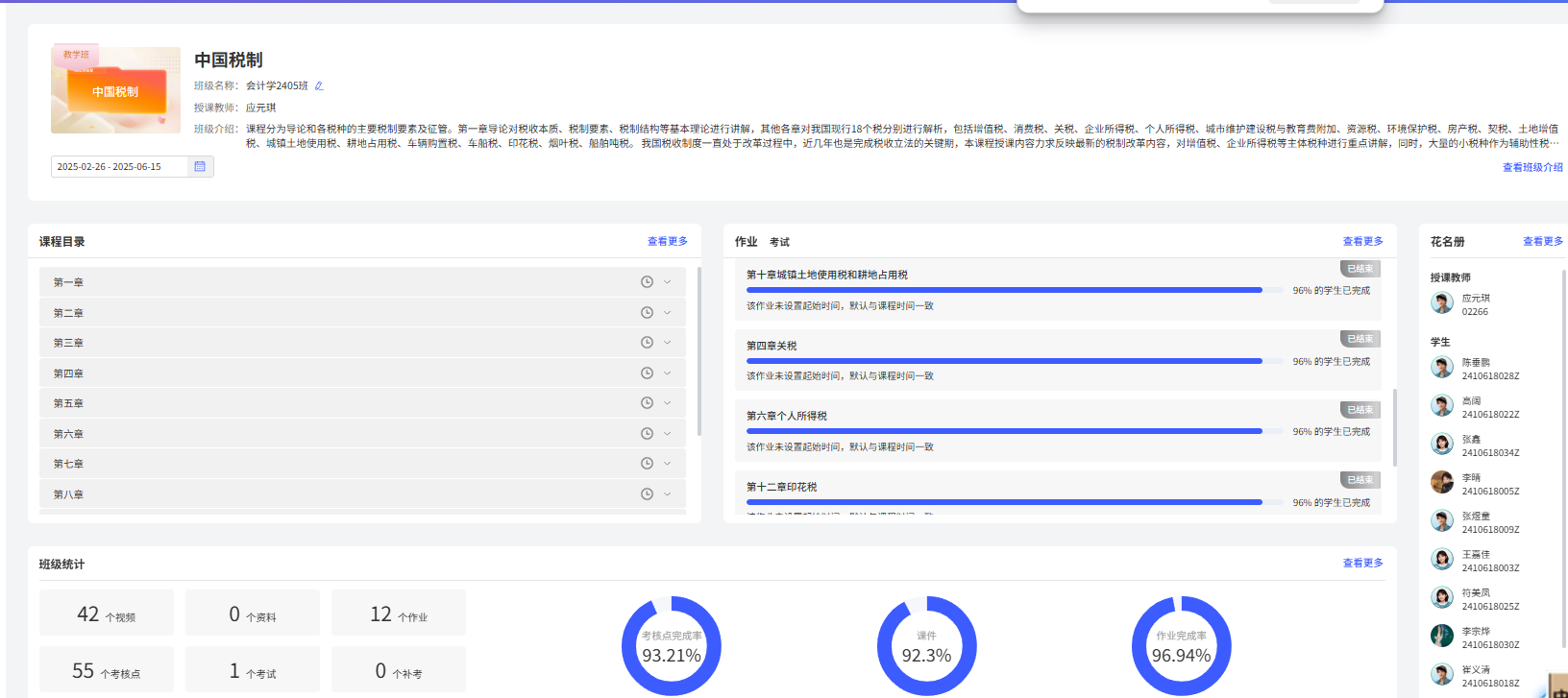Screen dimensions: 1568x698
Task: Click 查看班级介绍 link
Action: [1531, 167]
